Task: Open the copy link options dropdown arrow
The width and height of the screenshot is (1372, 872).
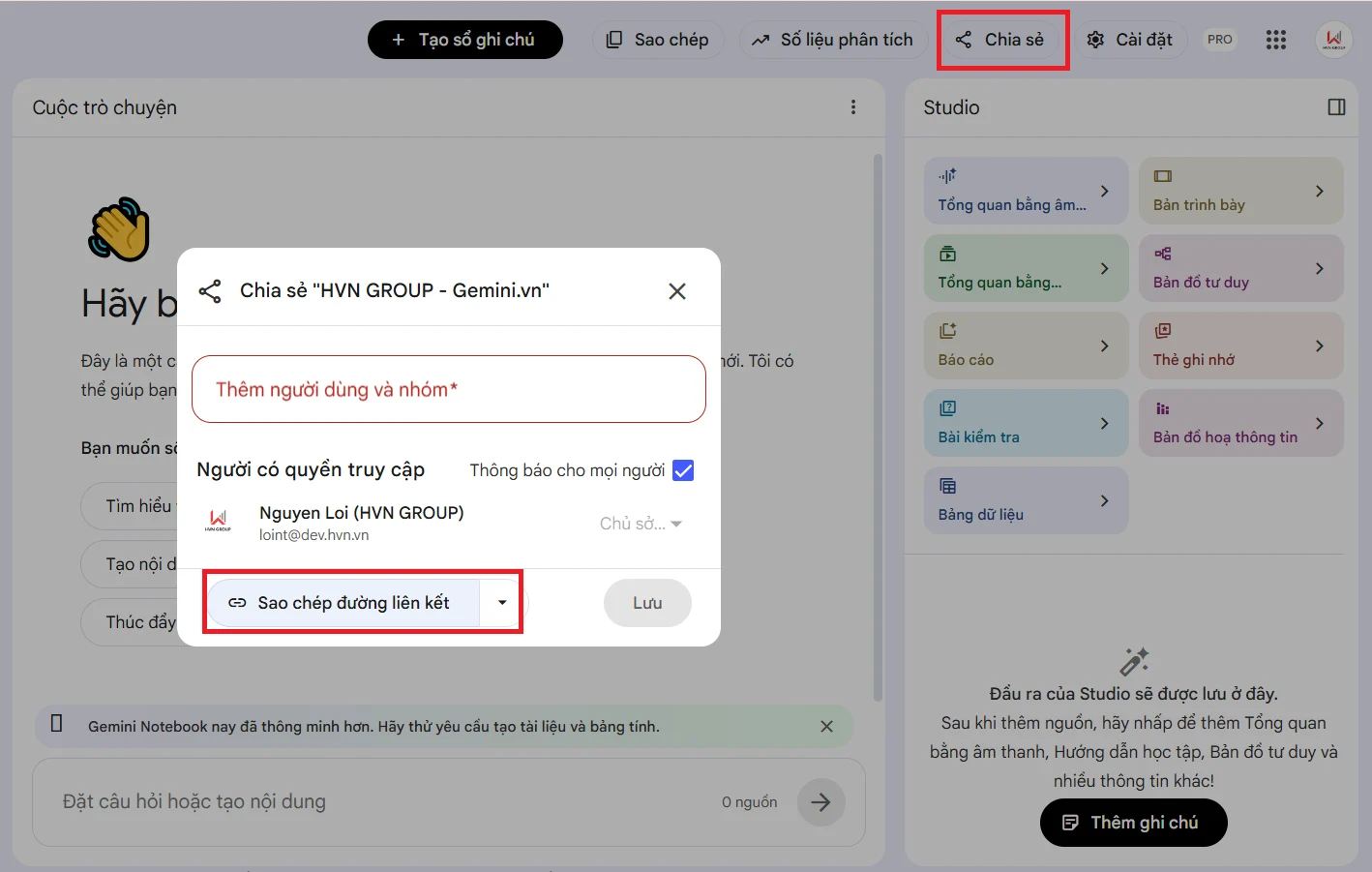Action: [x=502, y=603]
